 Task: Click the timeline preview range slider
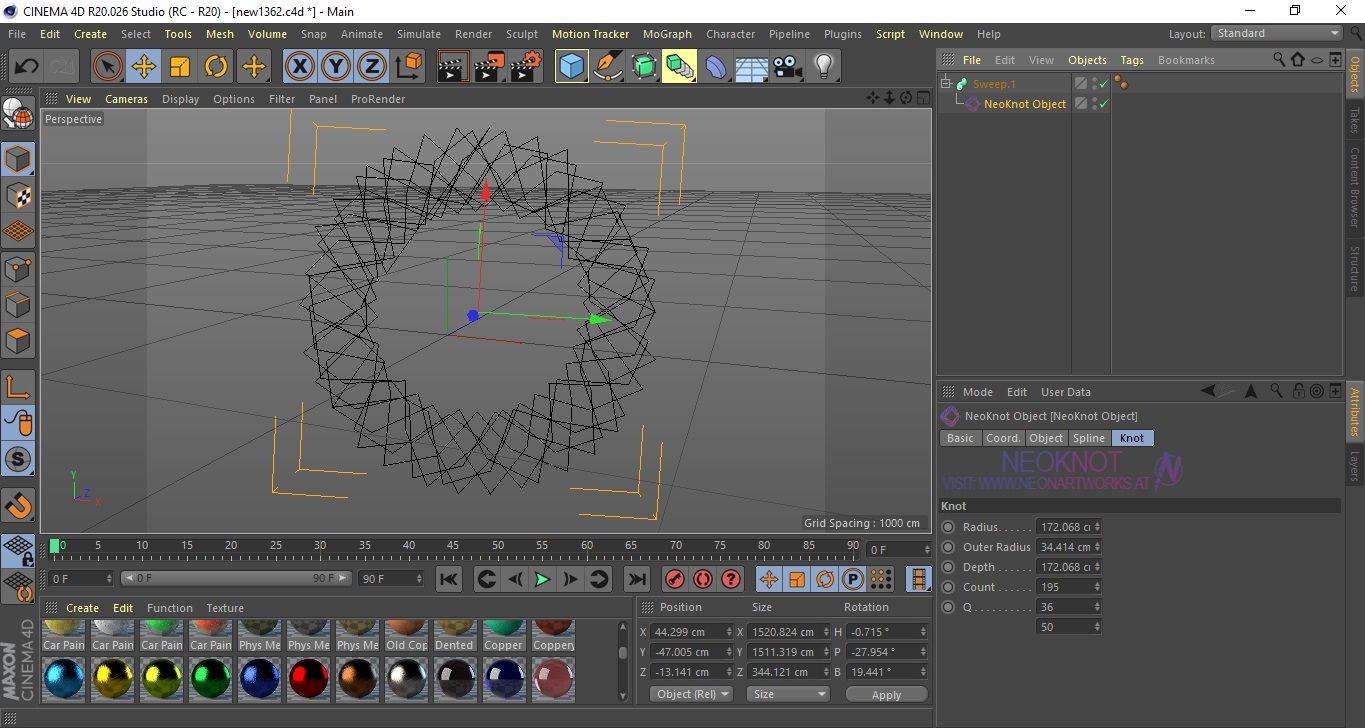click(x=236, y=578)
